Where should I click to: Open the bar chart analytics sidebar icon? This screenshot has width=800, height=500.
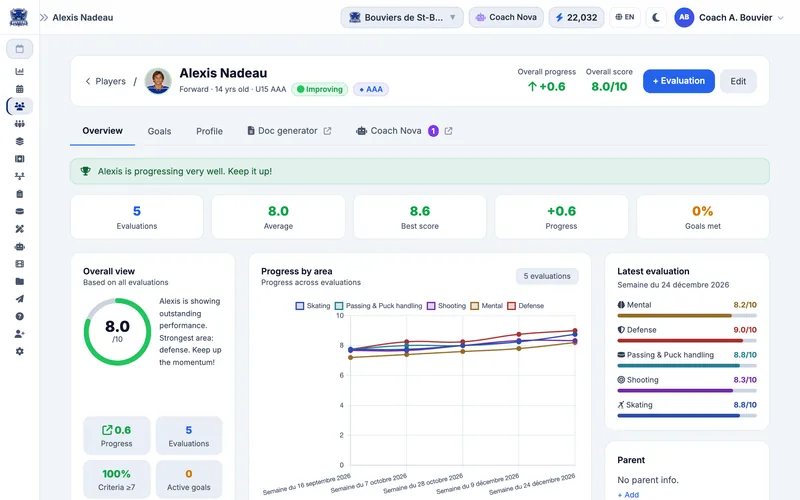point(19,71)
